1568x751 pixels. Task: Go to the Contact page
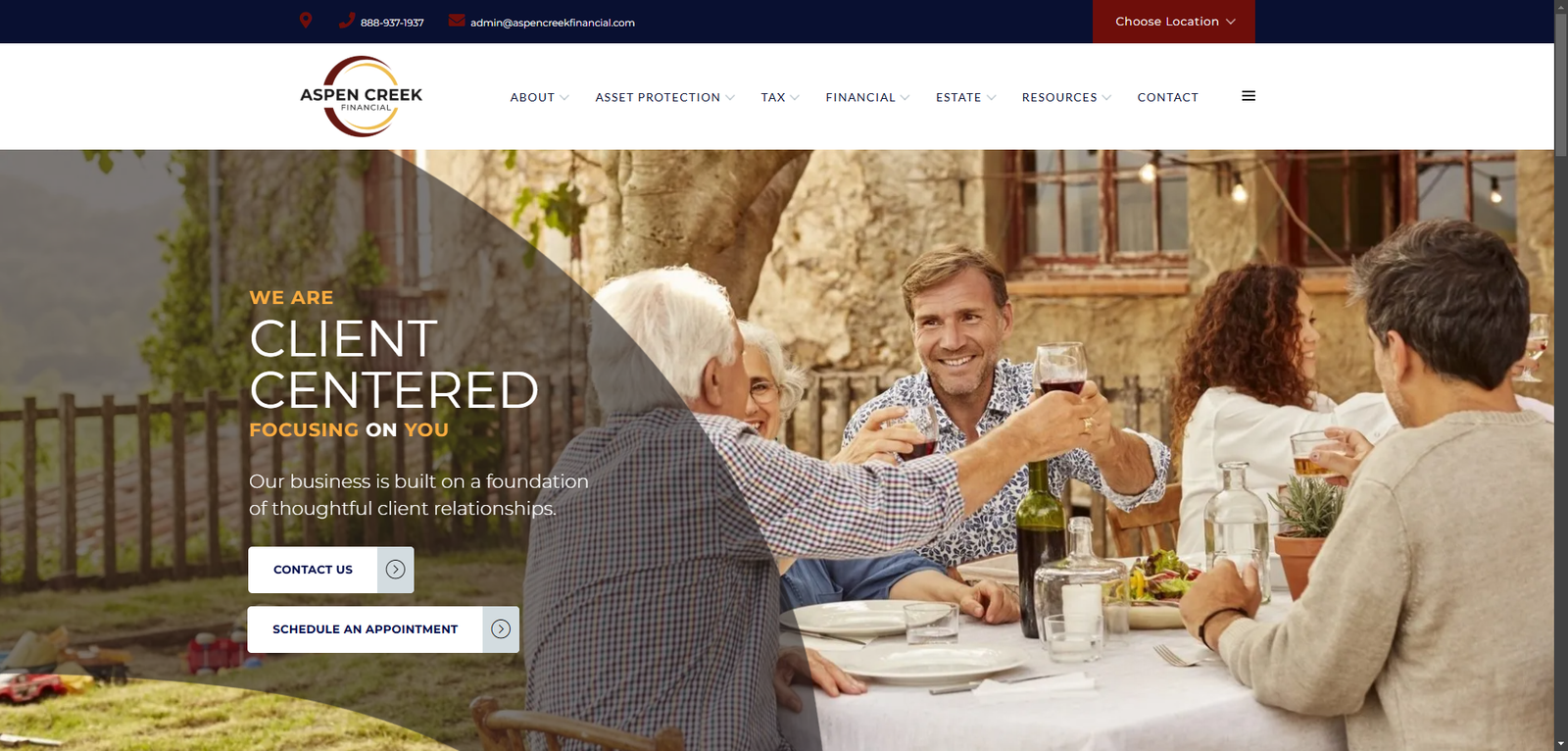[1167, 98]
